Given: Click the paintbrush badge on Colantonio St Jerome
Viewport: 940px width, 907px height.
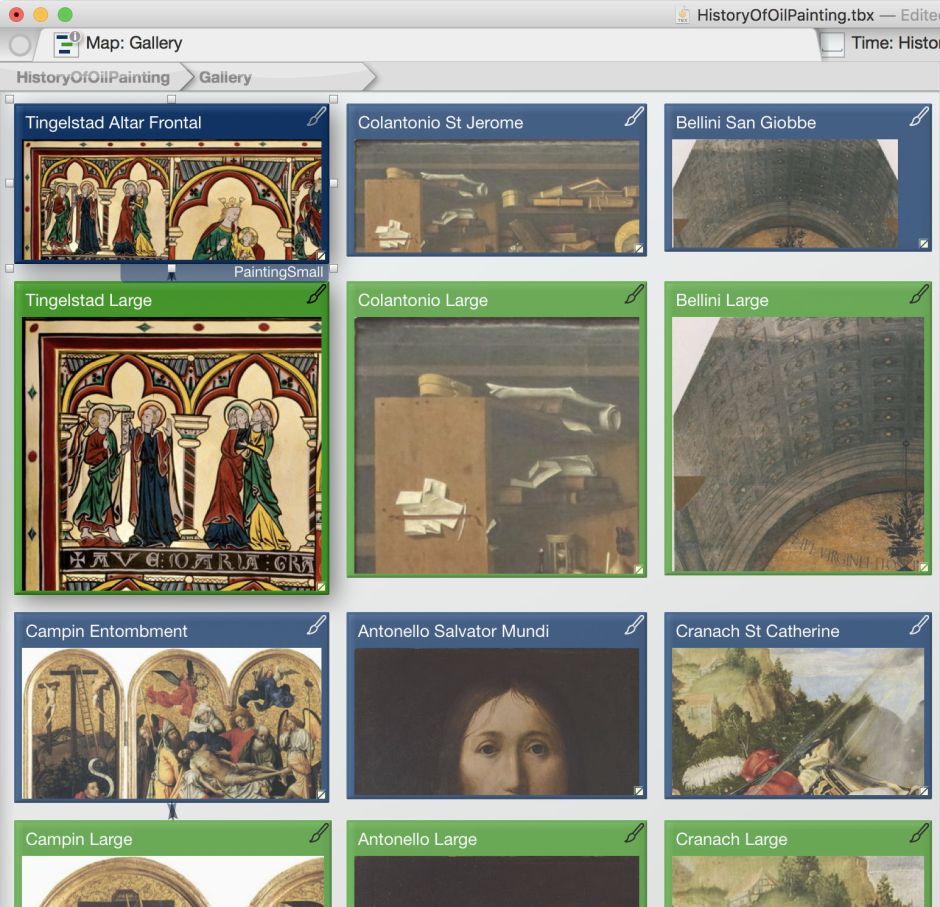Looking at the screenshot, I should click(x=634, y=117).
